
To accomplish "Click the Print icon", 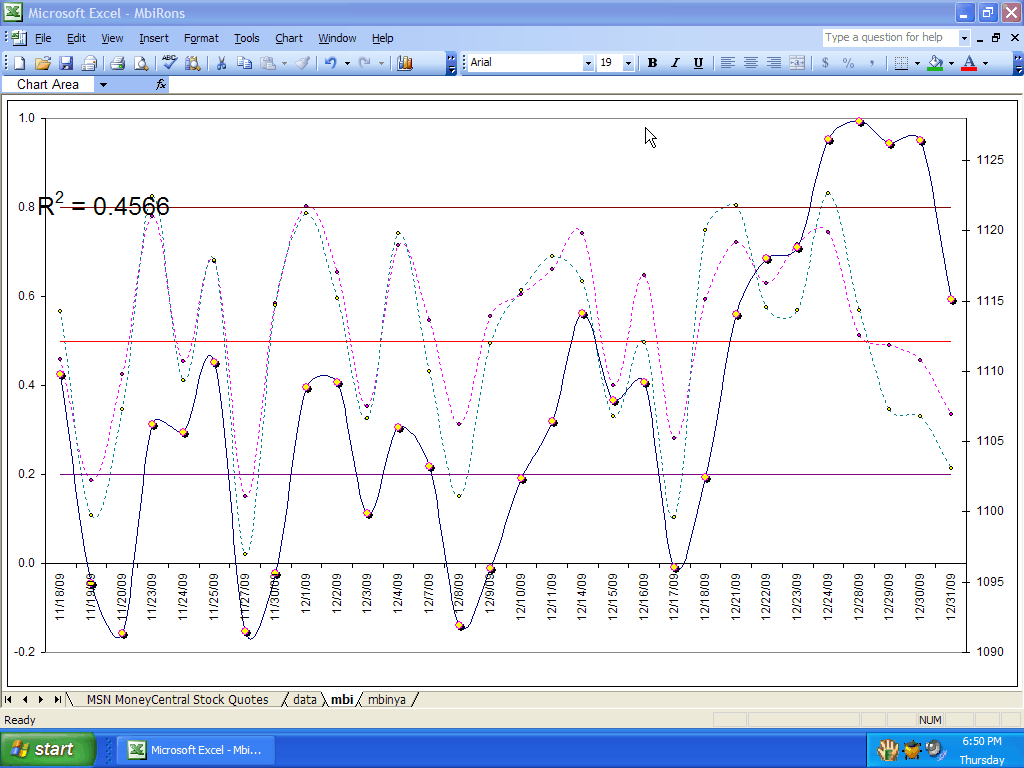I will pyautogui.click(x=117, y=63).
